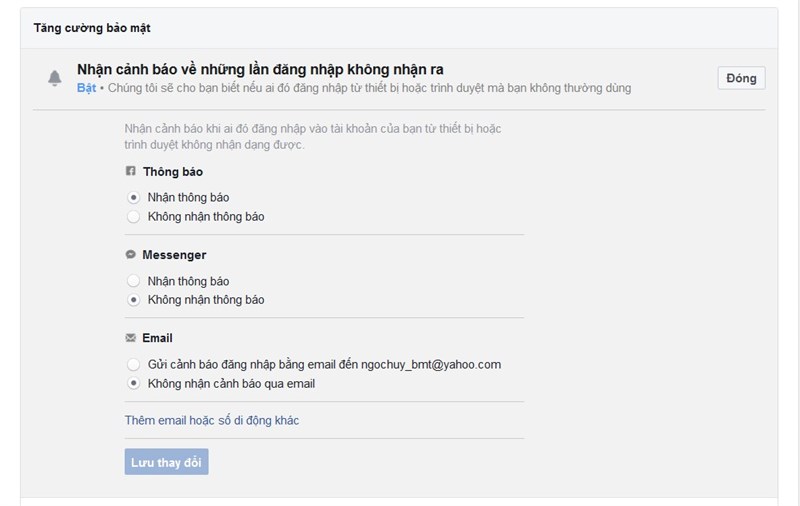Click the Messenger bubble icon
Image resolution: width=800 pixels, height=506 pixels.
[131, 254]
